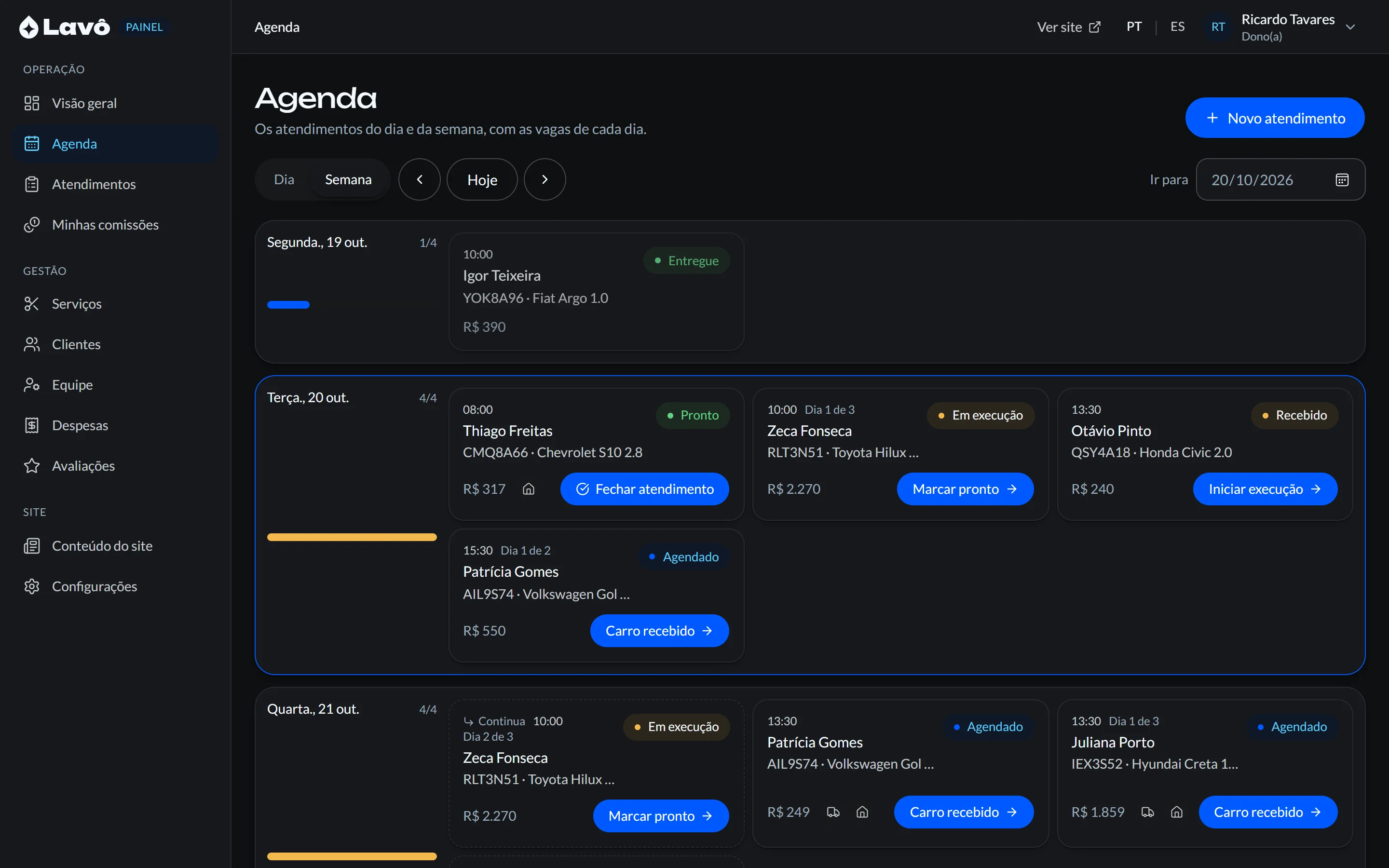Click Segunda 19 out. capacity progress bar
This screenshot has height=868, width=1389.
352,305
